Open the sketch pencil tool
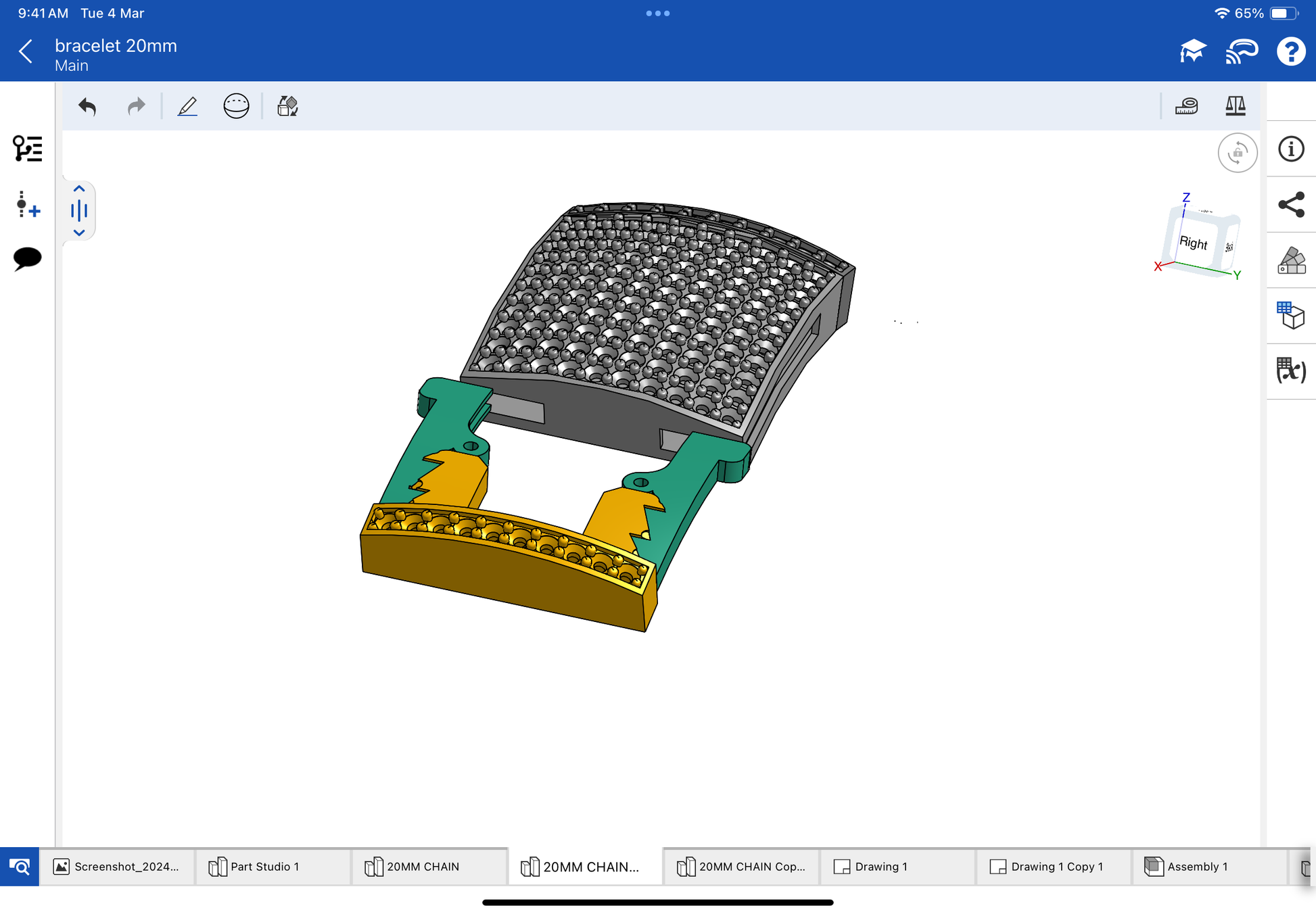The height and width of the screenshot is (914, 1316). 187,106
